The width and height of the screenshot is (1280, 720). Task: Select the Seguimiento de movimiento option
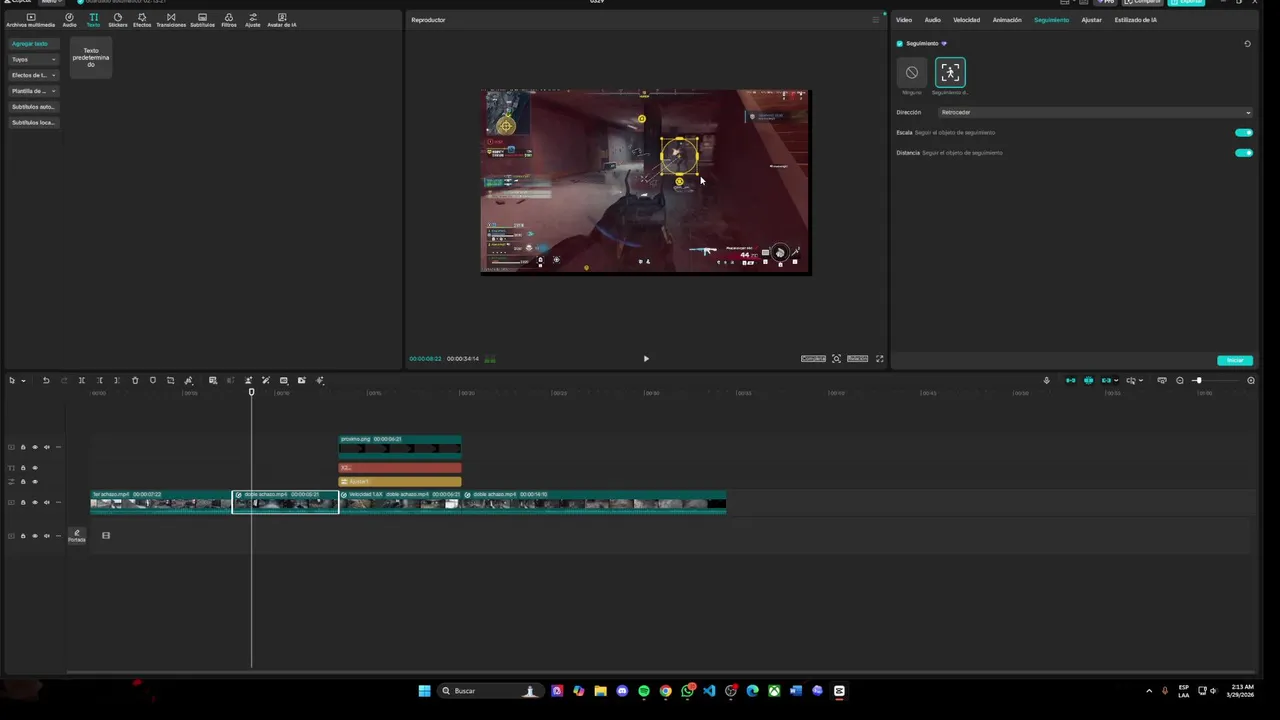[x=950, y=72]
